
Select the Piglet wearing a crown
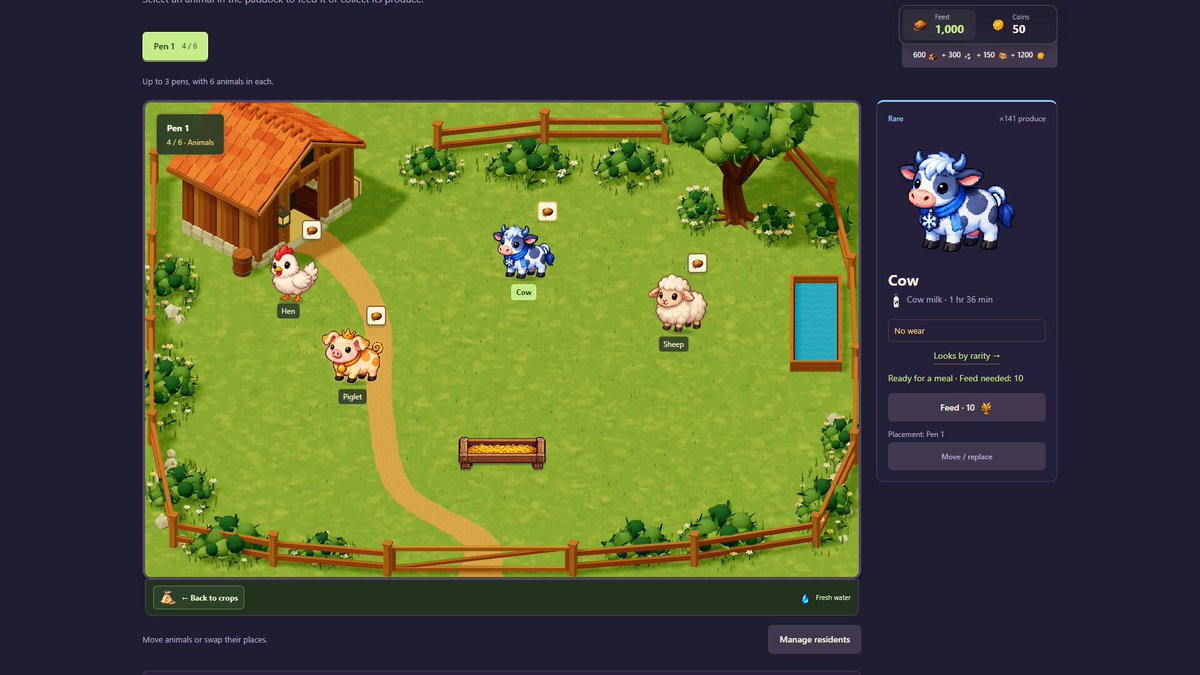point(352,356)
